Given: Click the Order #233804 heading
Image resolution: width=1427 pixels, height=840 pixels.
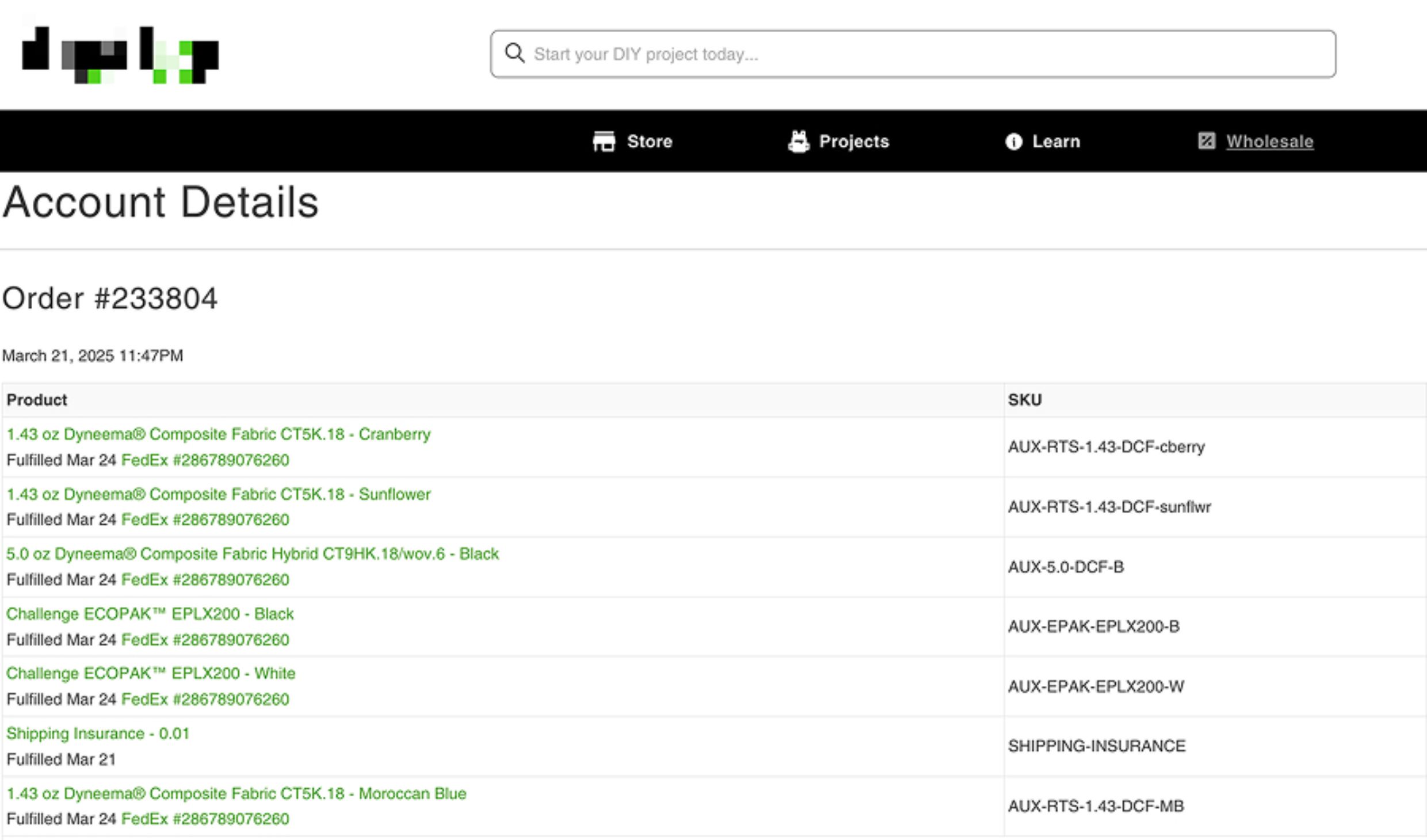Looking at the screenshot, I should 110,298.
